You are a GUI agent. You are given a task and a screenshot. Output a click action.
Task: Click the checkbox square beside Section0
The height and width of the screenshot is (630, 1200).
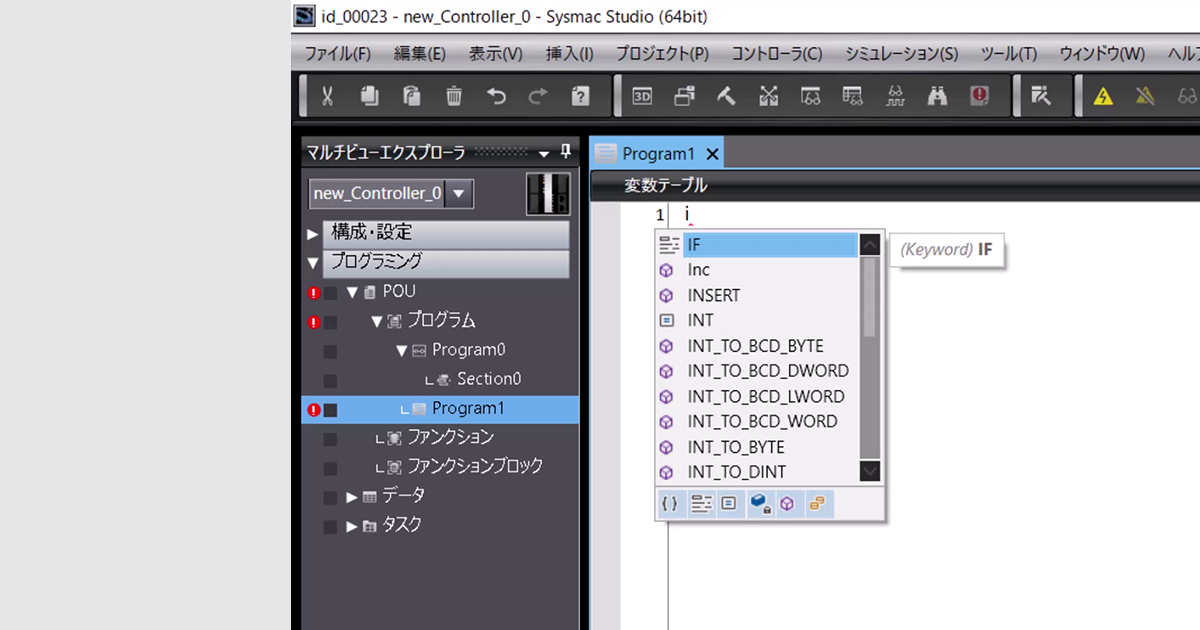[330, 381]
